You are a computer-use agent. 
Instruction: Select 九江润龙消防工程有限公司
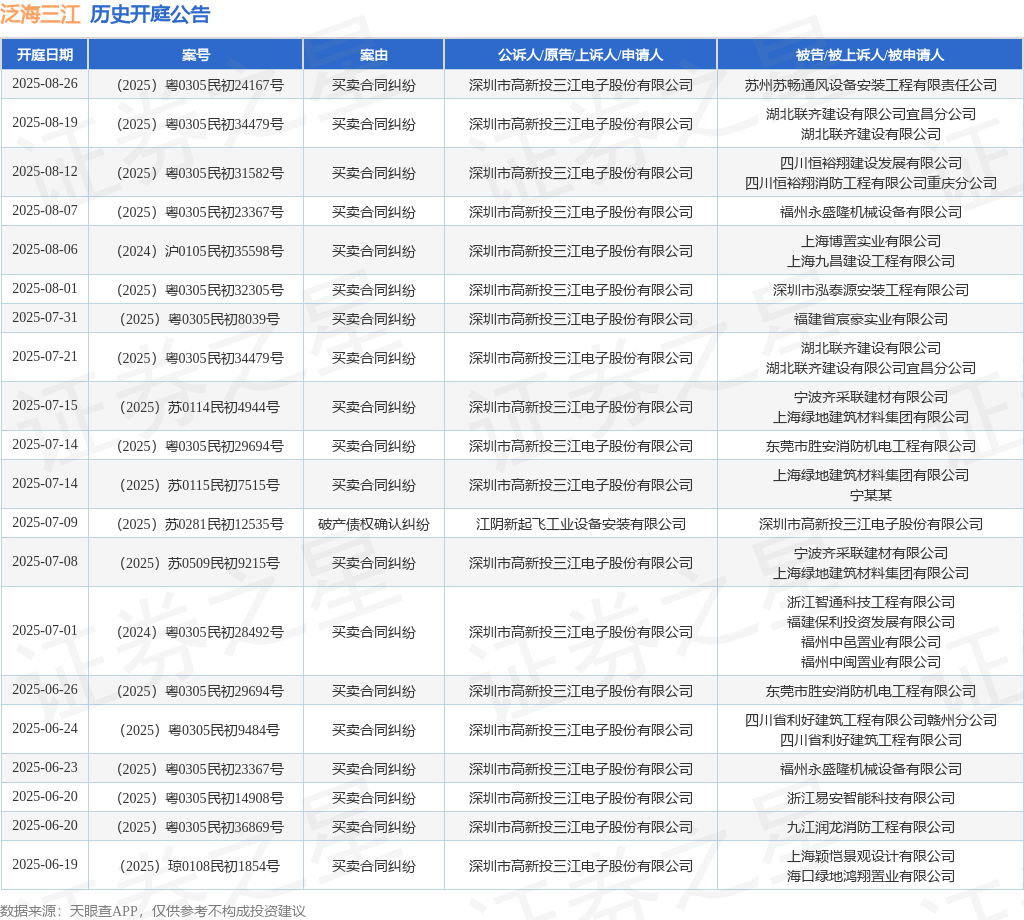(x=871, y=827)
